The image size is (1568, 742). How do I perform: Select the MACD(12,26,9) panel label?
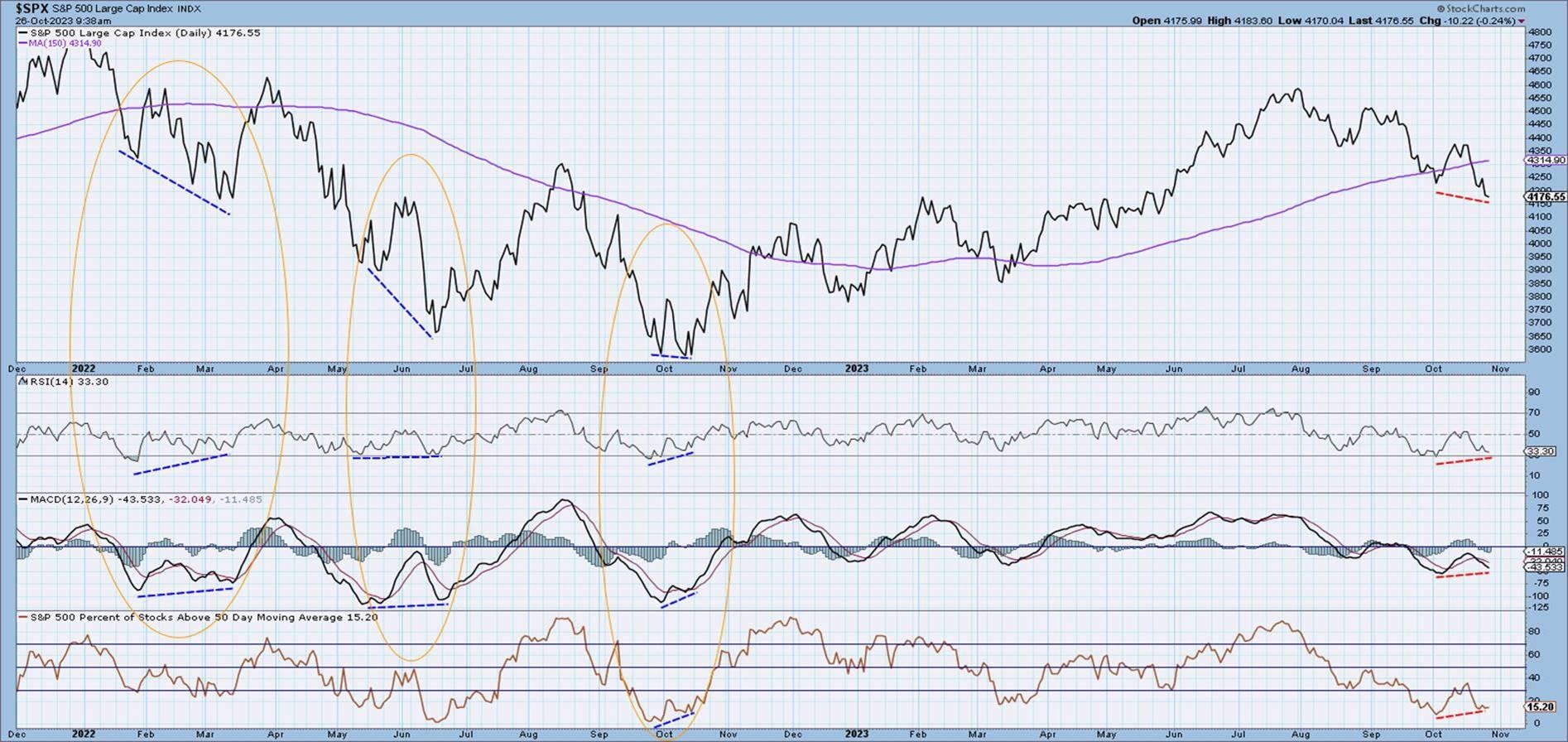[x=65, y=499]
